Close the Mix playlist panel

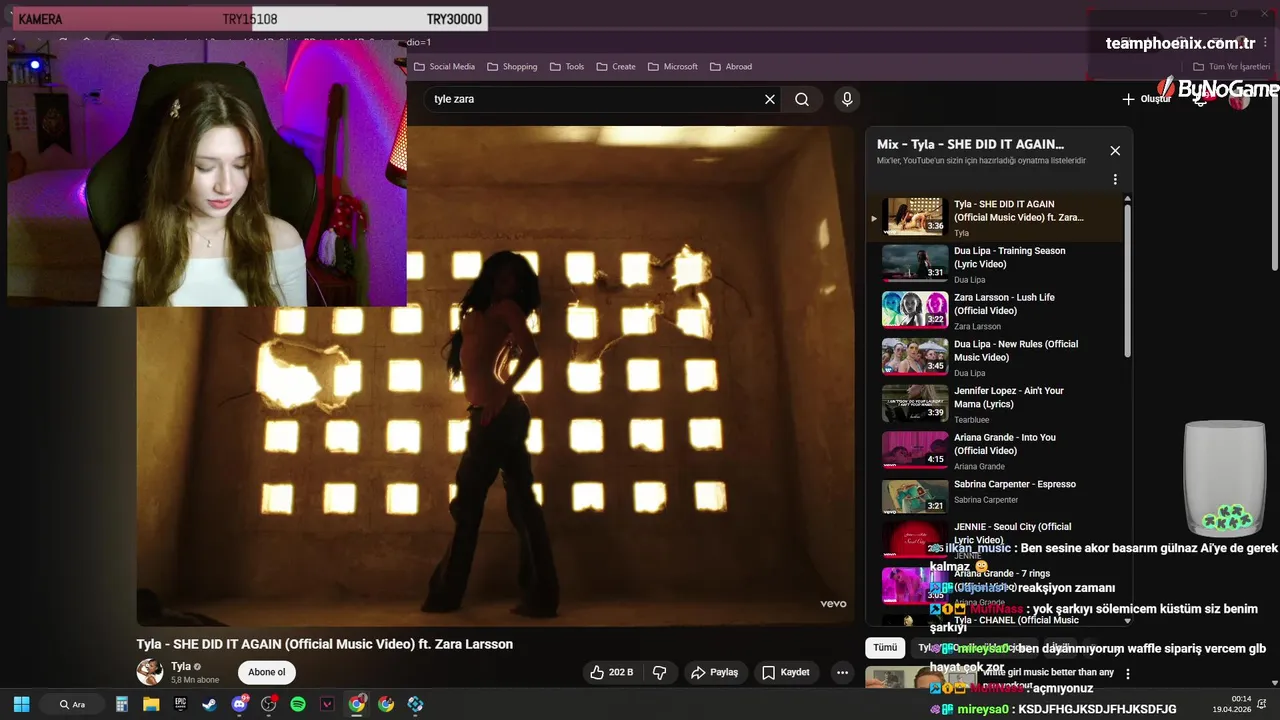pyautogui.click(x=1115, y=151)
